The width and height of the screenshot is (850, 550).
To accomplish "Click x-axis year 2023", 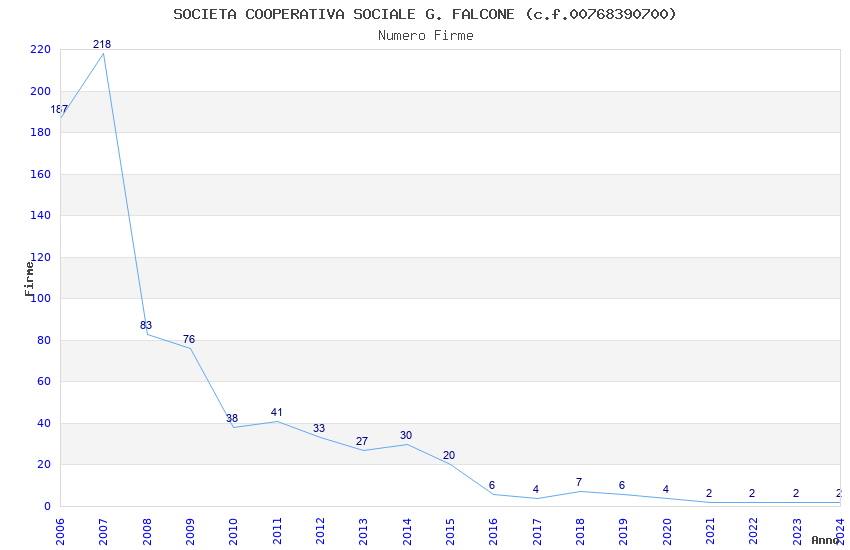I will pyautogui.click(x=797, y=531).
